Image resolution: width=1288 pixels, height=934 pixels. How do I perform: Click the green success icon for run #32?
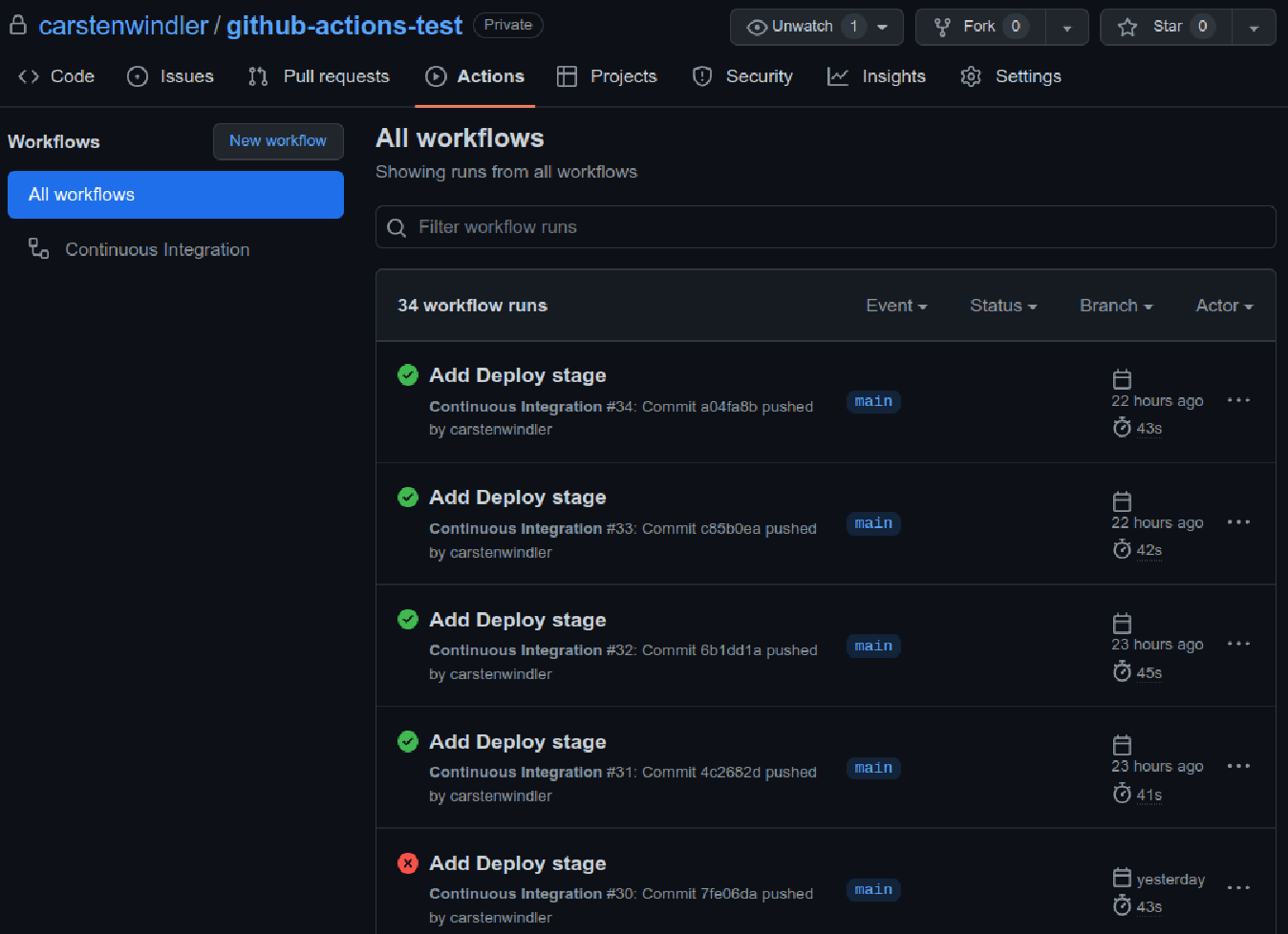408,620
